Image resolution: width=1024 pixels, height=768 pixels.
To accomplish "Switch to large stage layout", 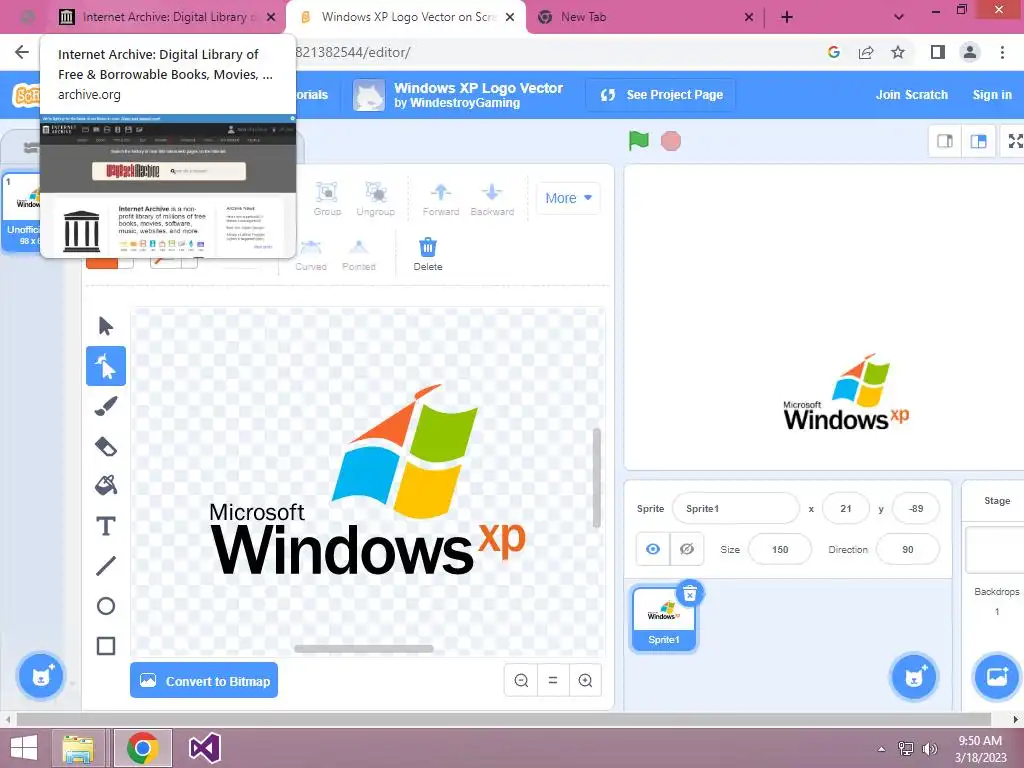I will (x=978, y=141).
